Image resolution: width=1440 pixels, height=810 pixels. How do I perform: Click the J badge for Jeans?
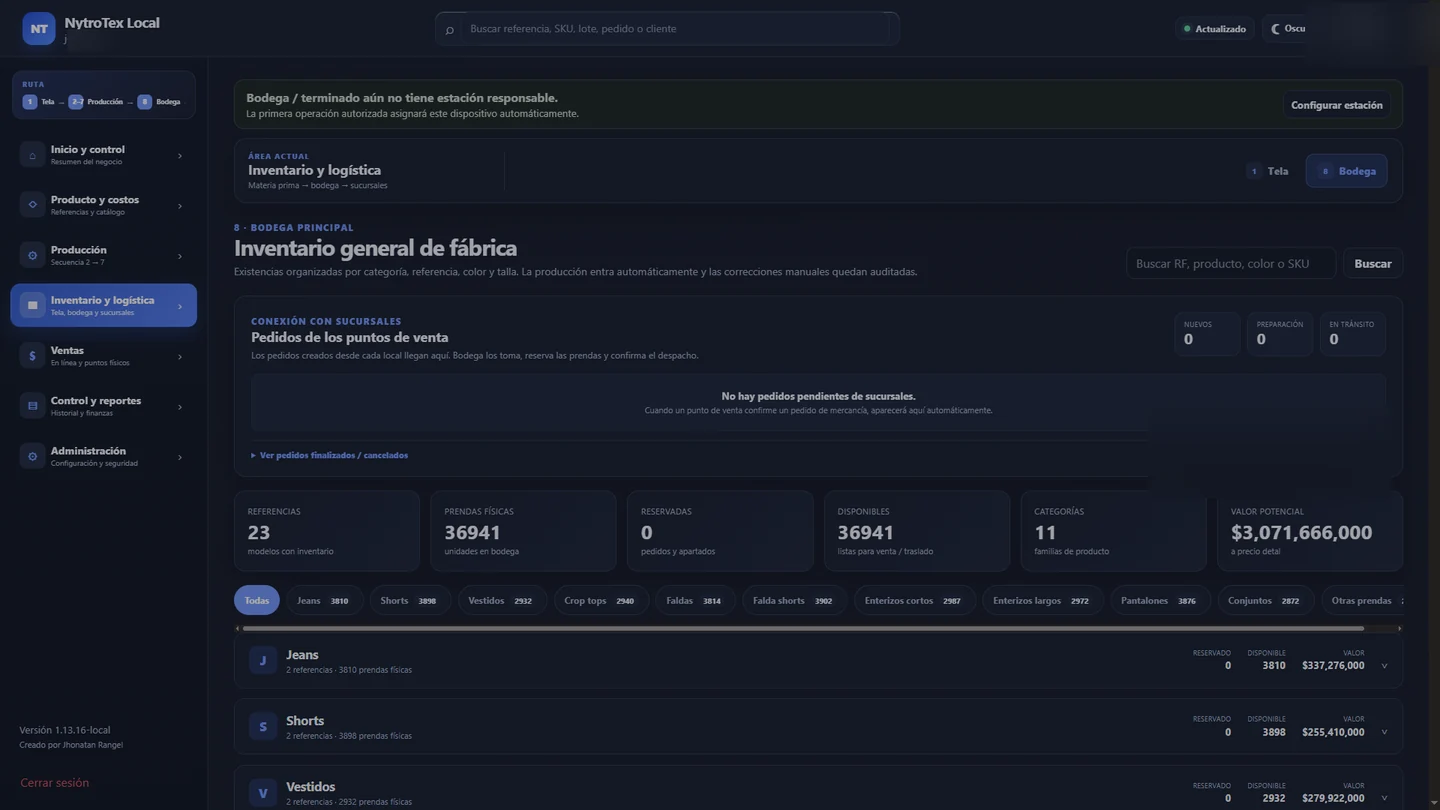(263, 661)
